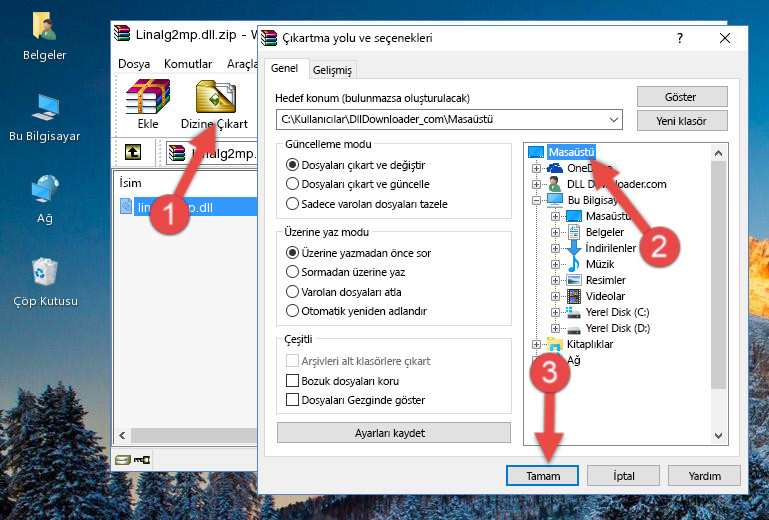
Task: Cancel with the İptal button
Action: [x=623, y=476]
